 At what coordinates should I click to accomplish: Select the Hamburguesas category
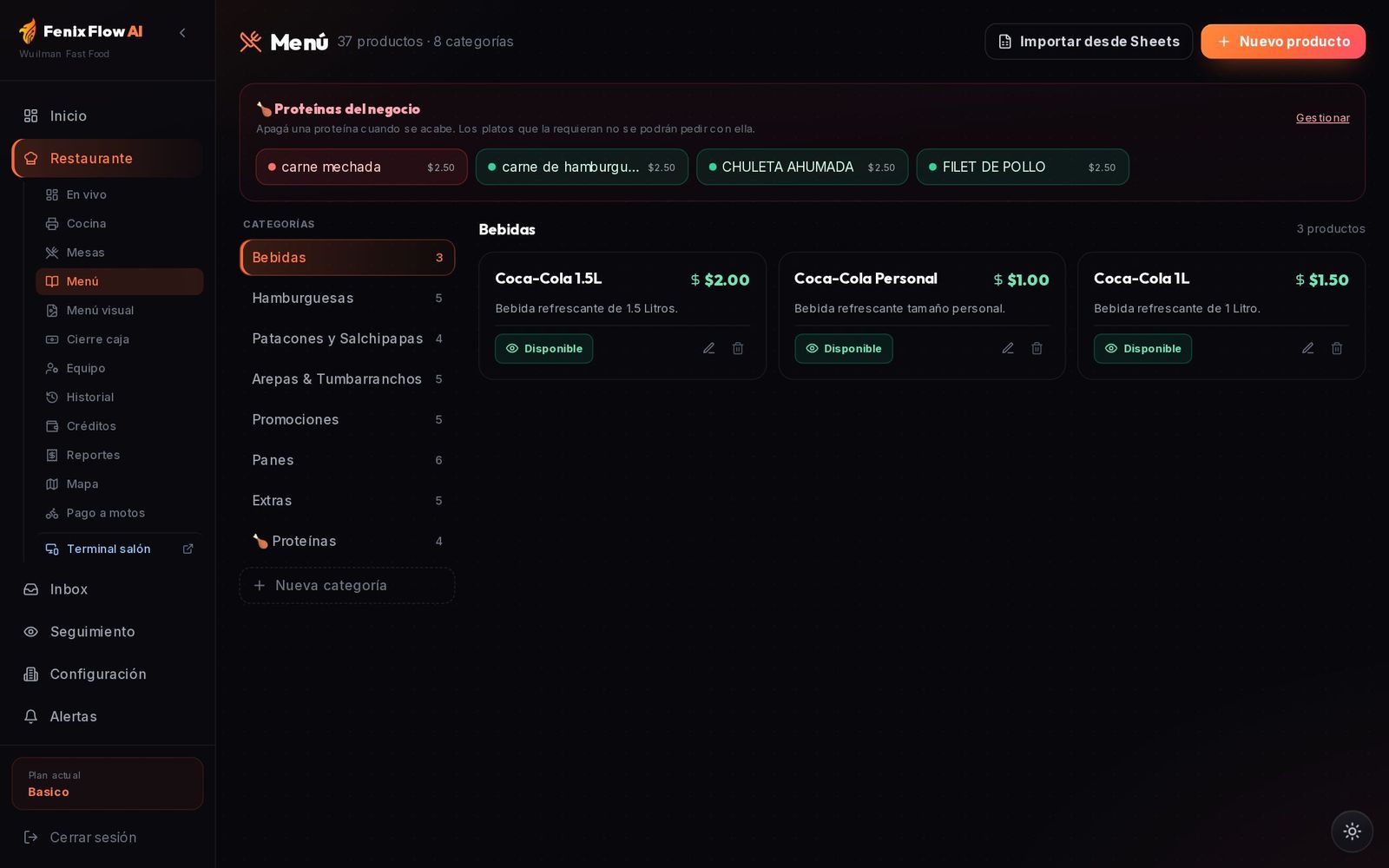(x=347, y=298)
